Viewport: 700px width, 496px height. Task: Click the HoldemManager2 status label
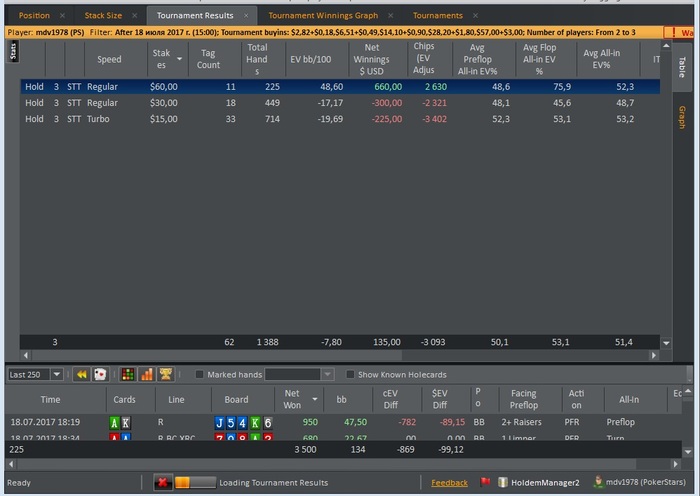click(545, 483)
